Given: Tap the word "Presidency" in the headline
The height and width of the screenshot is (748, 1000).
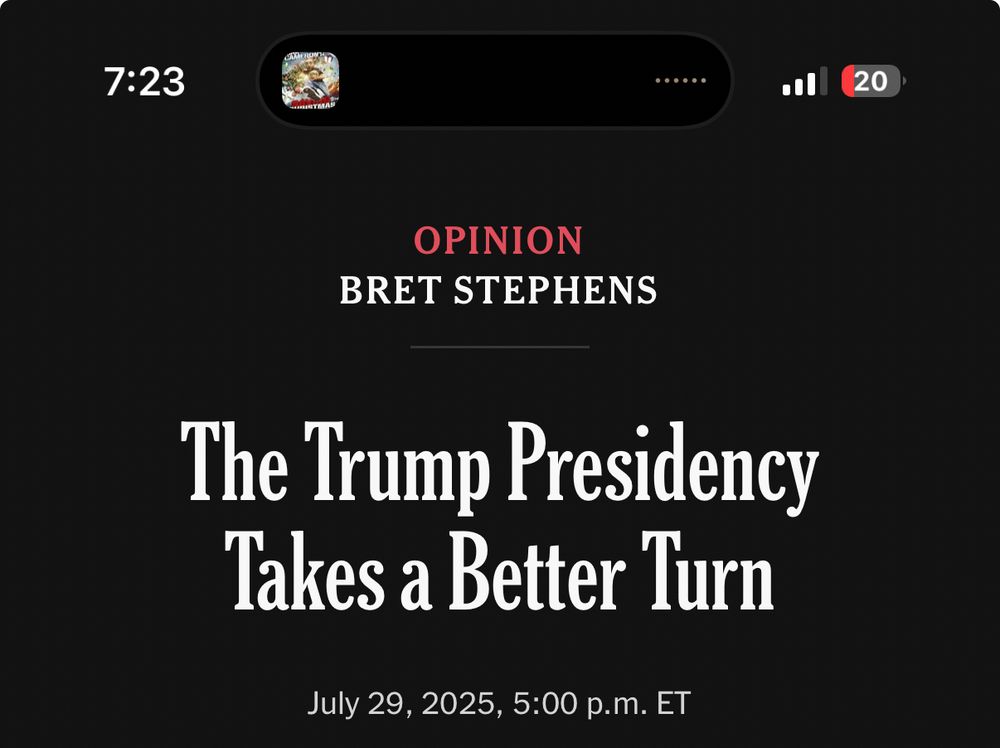Looking at the screenshot, I should (x=663, y=468).
